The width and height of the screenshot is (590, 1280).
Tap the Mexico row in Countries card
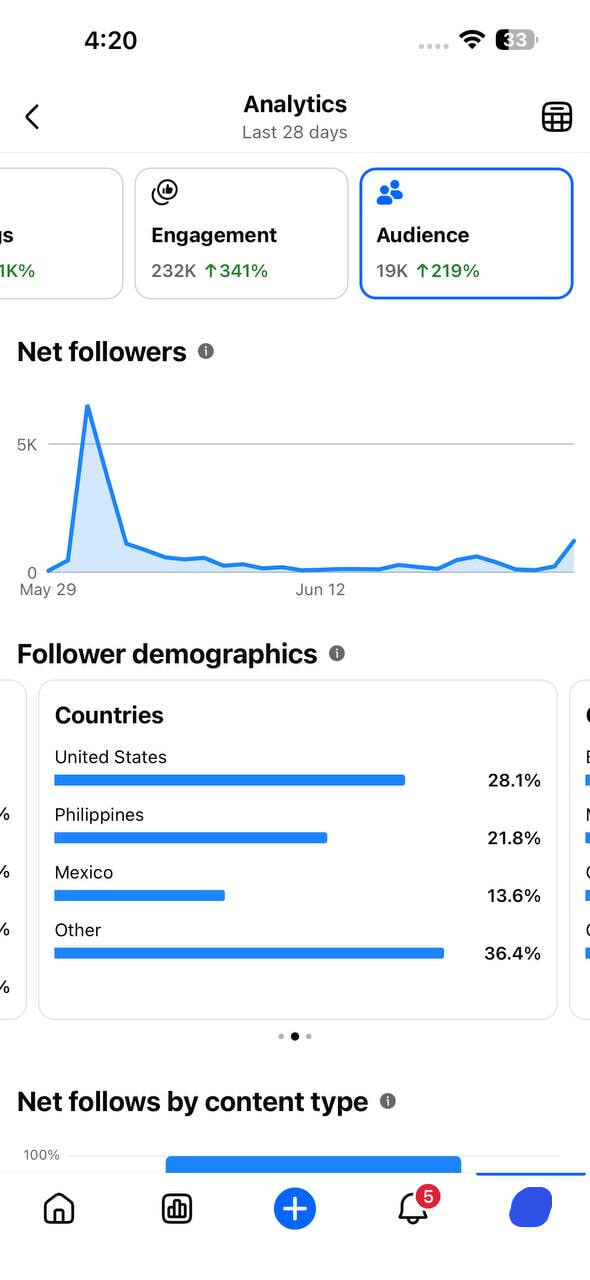pyautogui.click(x=298, y=884)
